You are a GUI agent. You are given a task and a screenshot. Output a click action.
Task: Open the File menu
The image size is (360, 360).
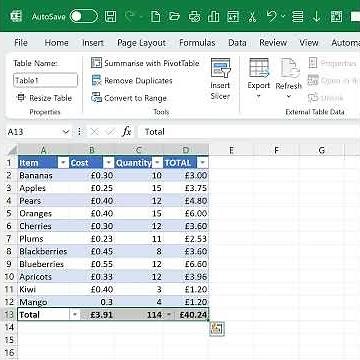[x=21, y=43]
